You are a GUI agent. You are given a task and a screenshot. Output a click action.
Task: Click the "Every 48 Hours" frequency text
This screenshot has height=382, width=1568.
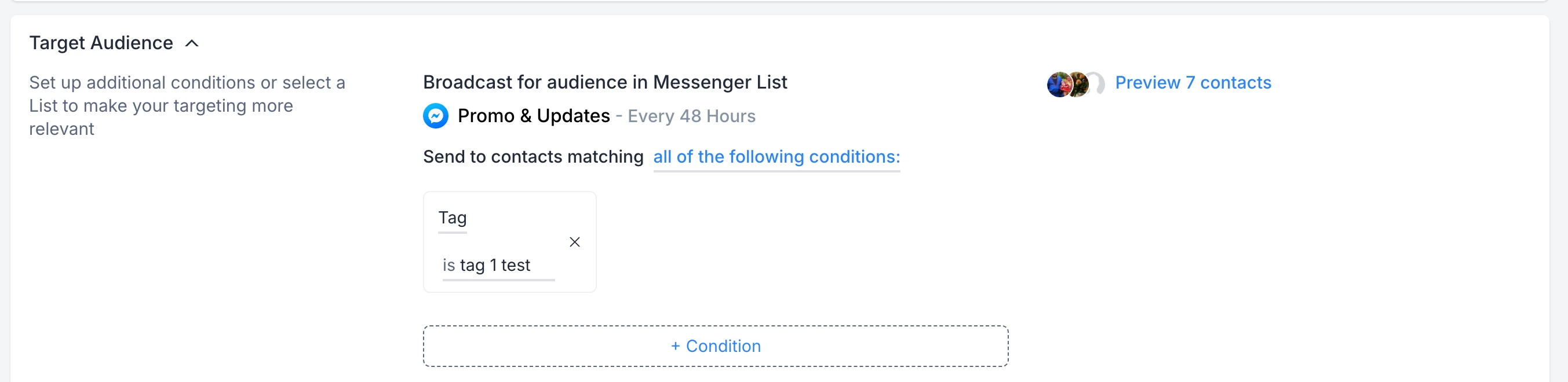691,116
